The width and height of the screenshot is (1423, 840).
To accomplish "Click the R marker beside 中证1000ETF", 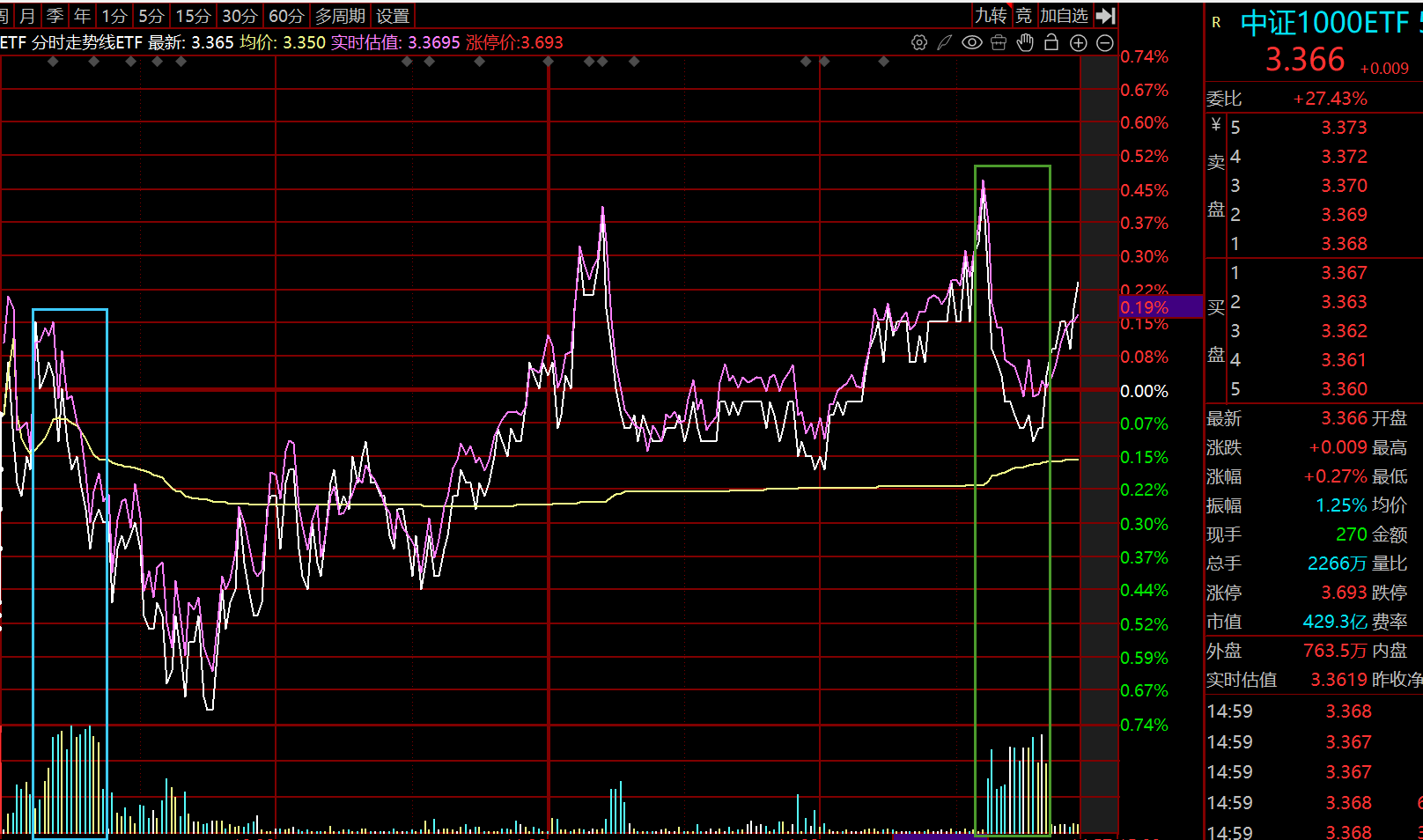I will pyautogui.click(x=1216, y=23).
